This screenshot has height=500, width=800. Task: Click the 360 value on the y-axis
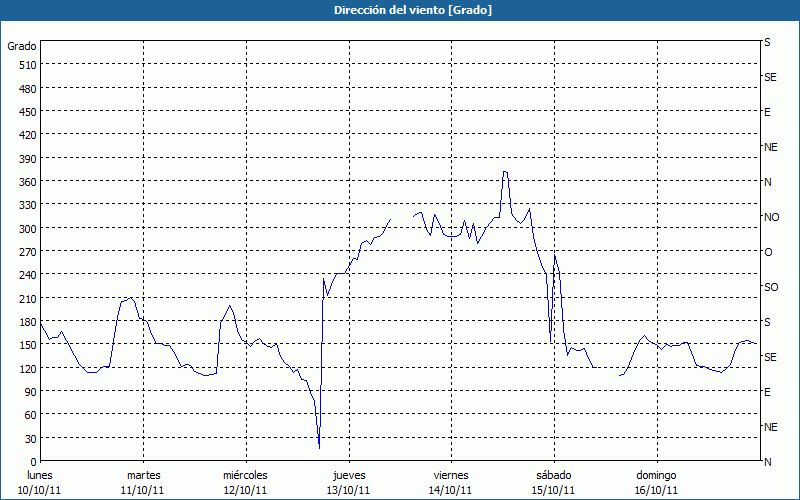pos(27,182)
